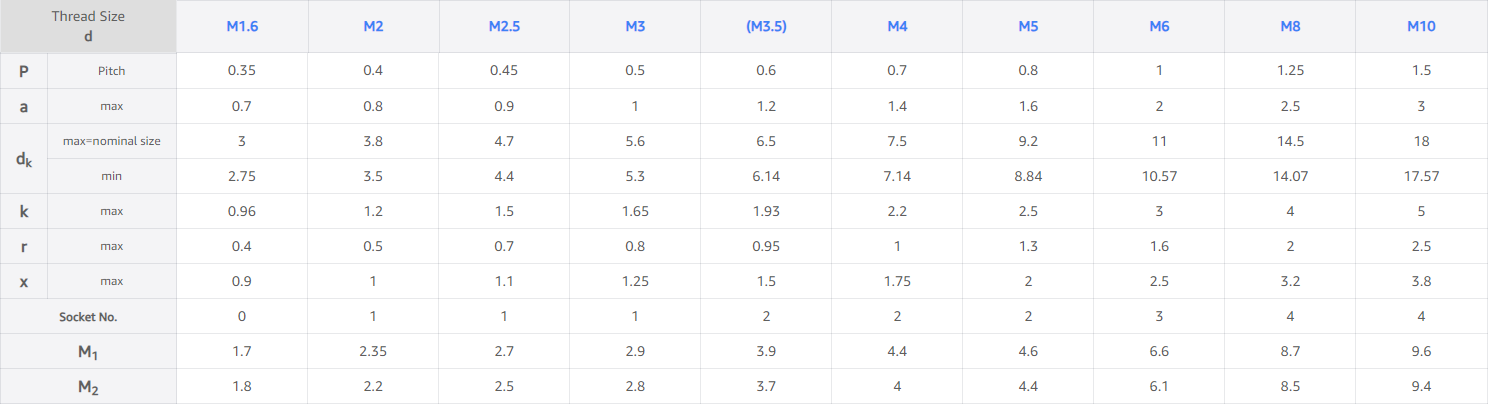Select the M8 column header link
This screenshot has width=1488, height=404.
tap(1290, 27)
